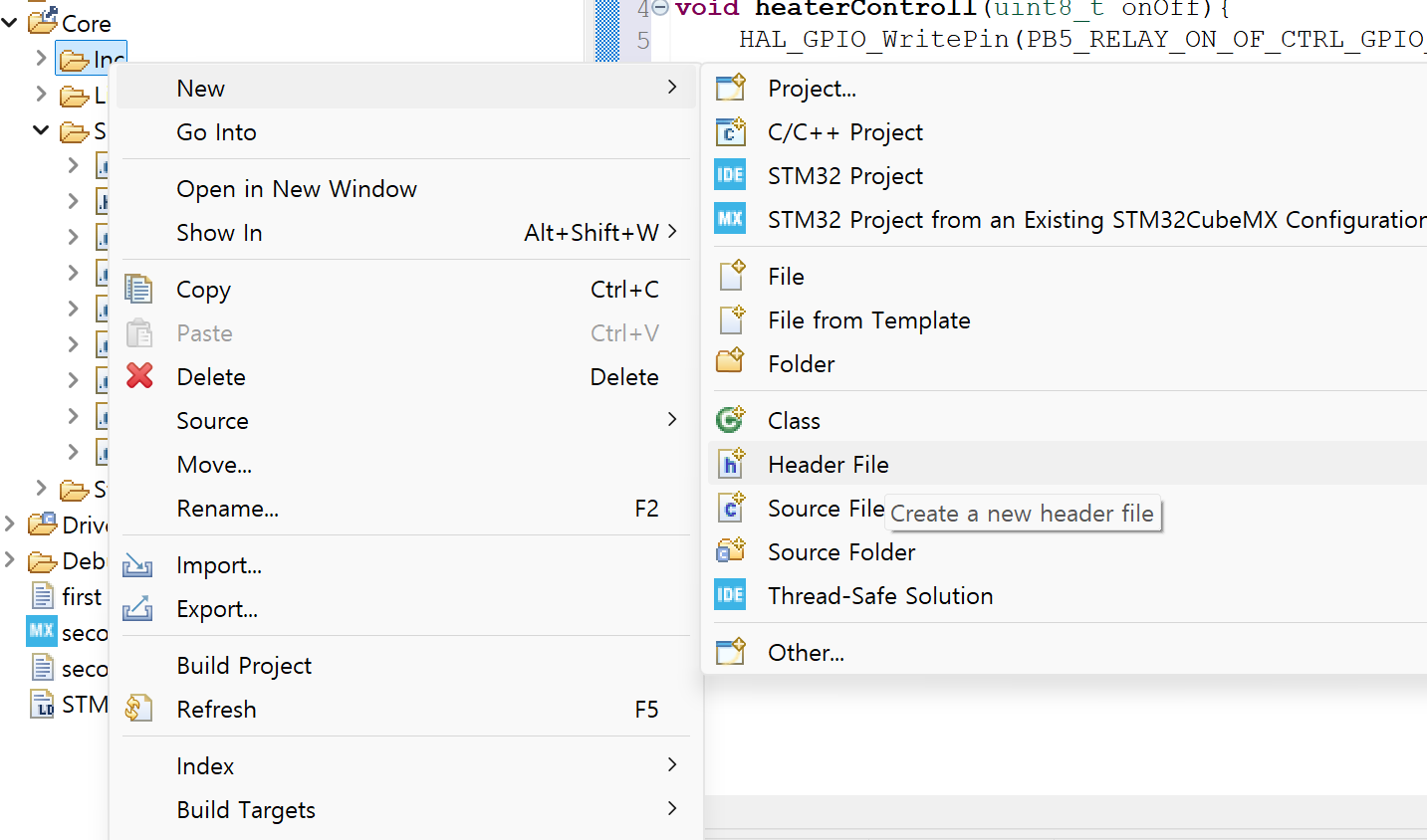This screenshot has height=840, width=1427.
Task: Click the Core folder icon in tree
Action: coord(43,21)
